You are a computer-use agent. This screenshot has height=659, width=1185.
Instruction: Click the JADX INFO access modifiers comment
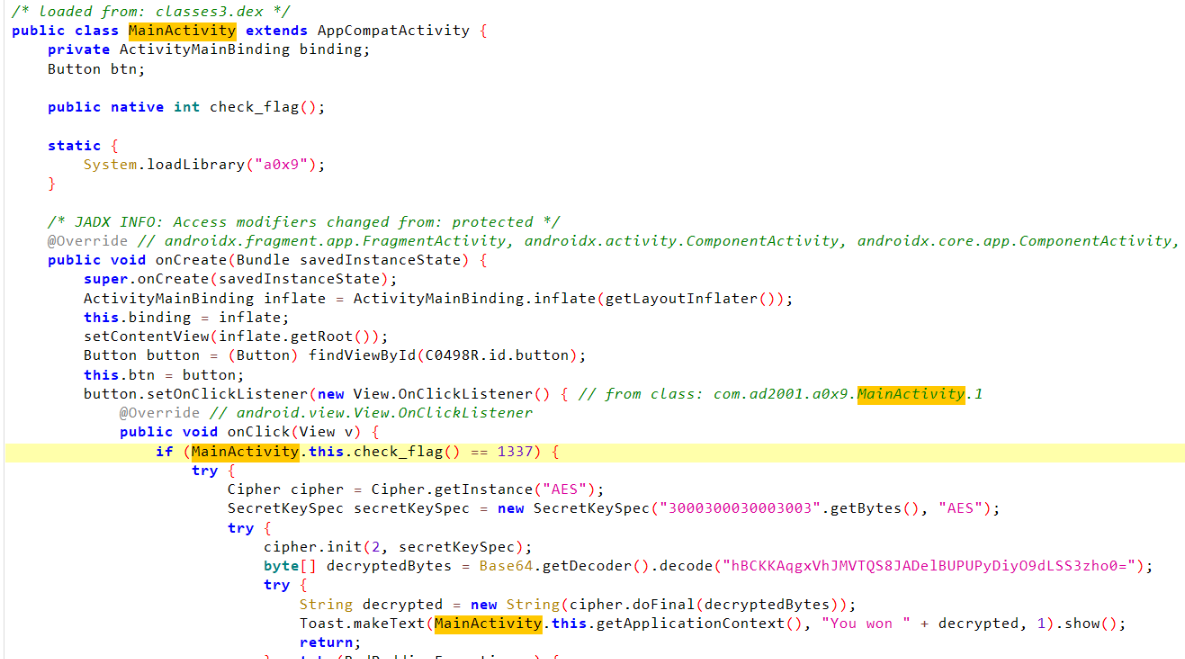[304, 222]
